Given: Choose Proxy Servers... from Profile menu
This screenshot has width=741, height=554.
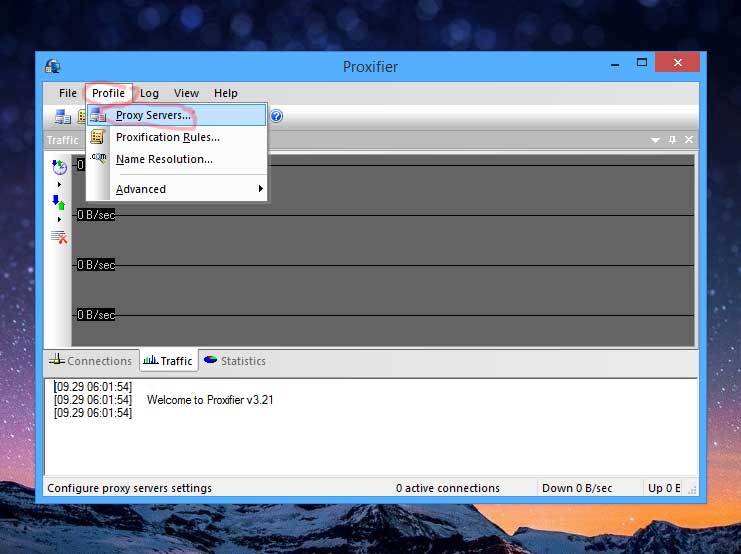Looking at the screenshot, I should 176,115.
